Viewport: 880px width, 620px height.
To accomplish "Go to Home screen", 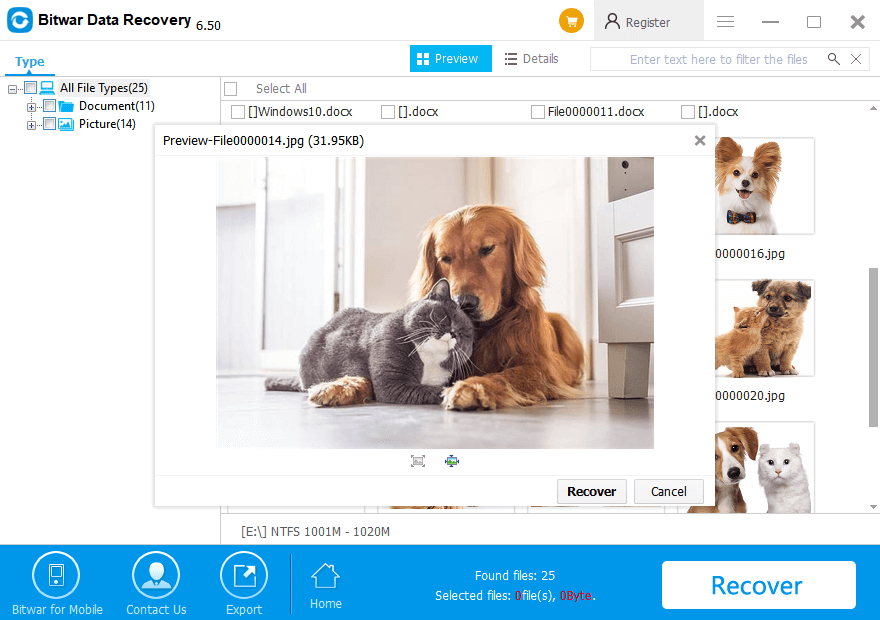I will pos(326,587).
